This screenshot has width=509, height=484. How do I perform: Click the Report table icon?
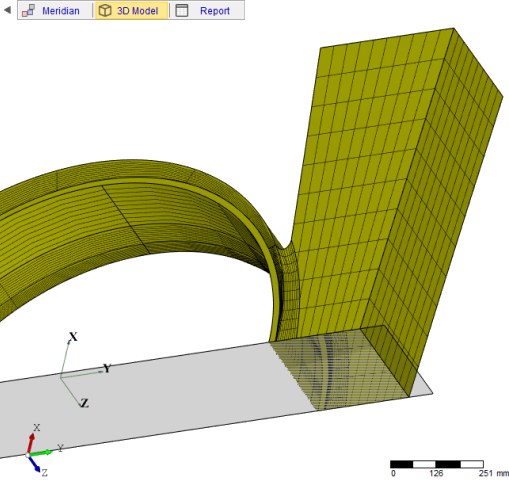coord(182,11)
